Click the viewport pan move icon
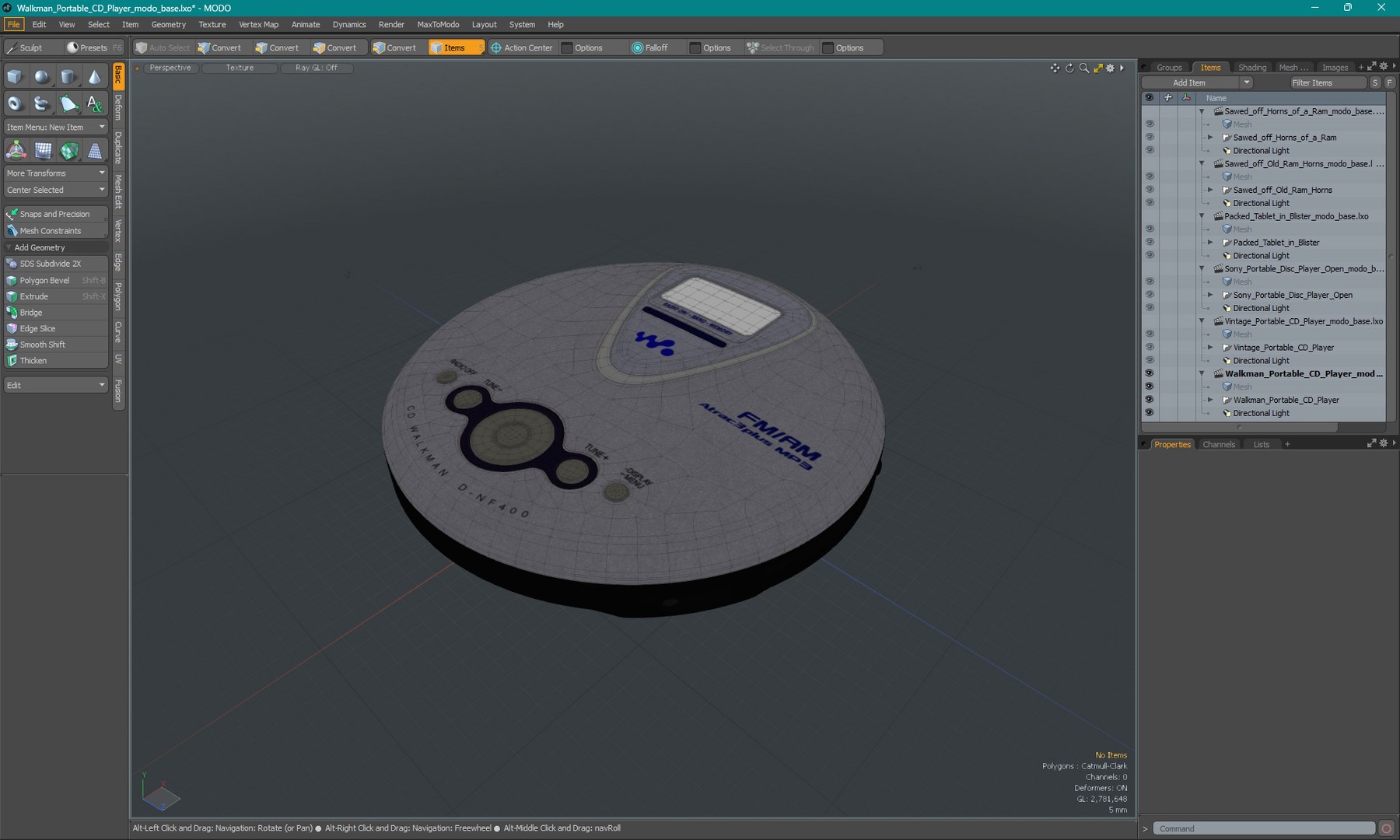The image size is (1400, 840). coord(1055,68)
